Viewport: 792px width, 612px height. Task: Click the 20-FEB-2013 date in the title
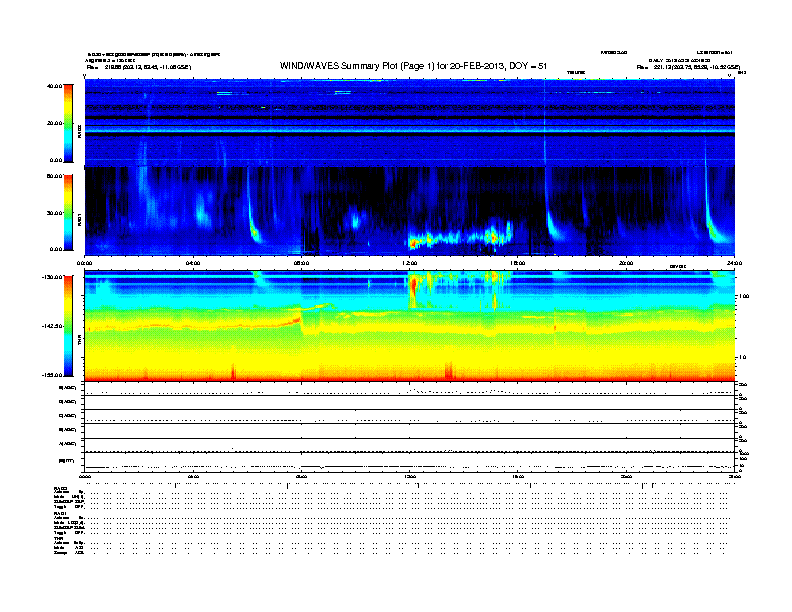coord(477,66)
